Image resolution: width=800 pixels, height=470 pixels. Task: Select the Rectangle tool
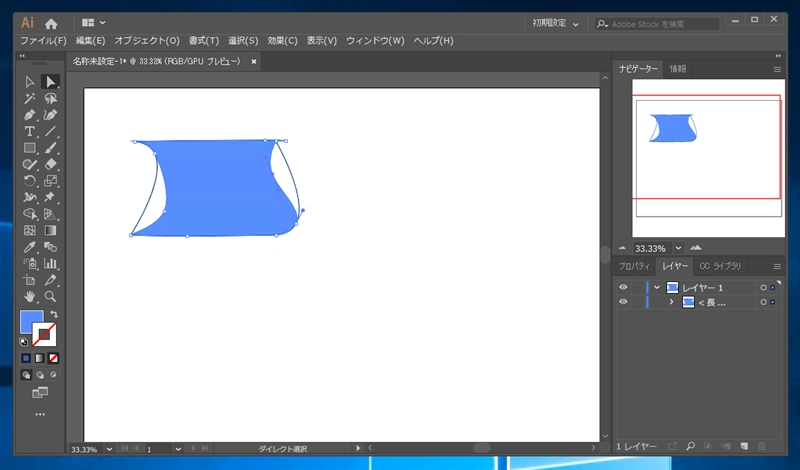(30, 148)
